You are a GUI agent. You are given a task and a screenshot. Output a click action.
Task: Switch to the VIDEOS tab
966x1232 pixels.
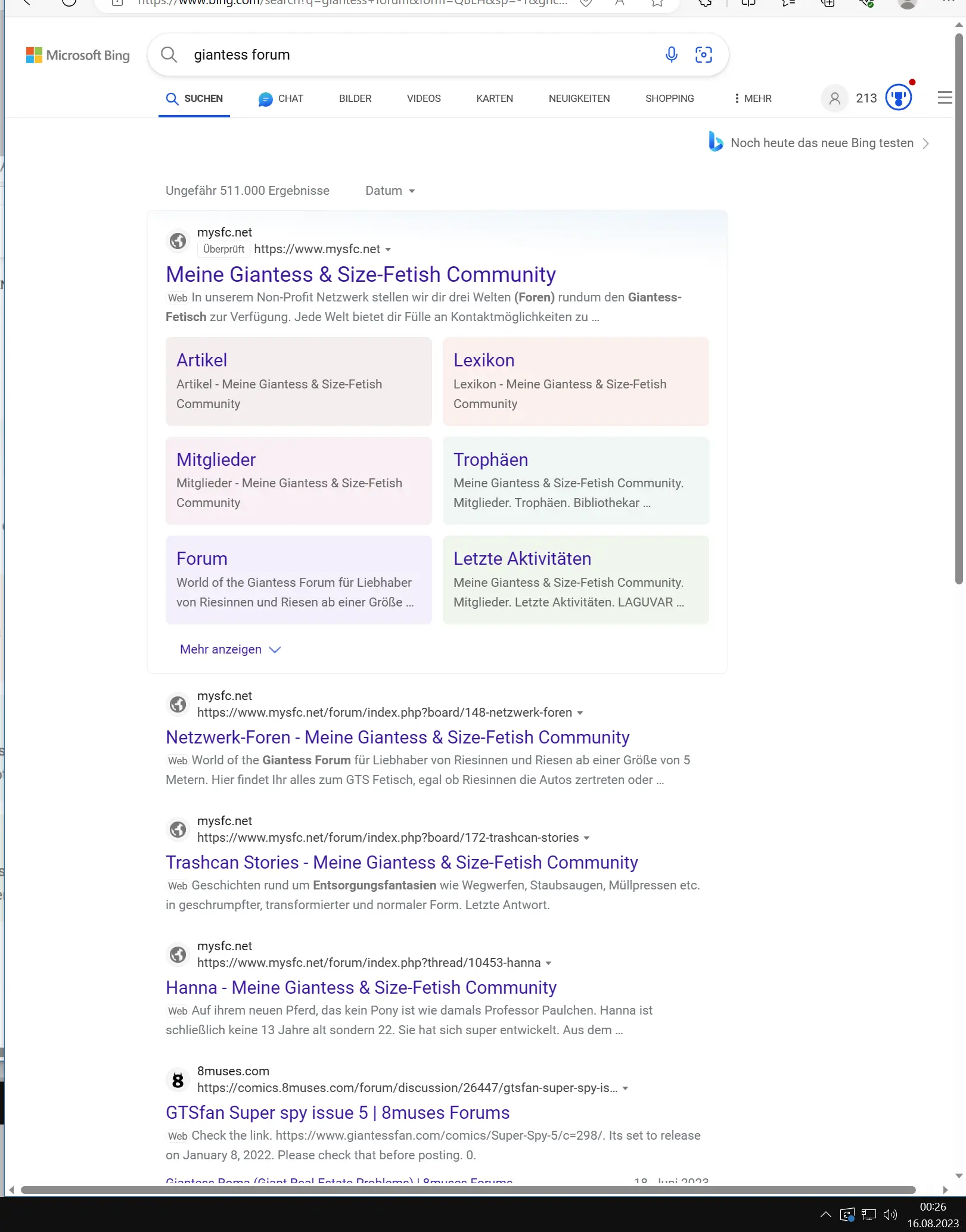pyautogui.click(x=424, y=99)
